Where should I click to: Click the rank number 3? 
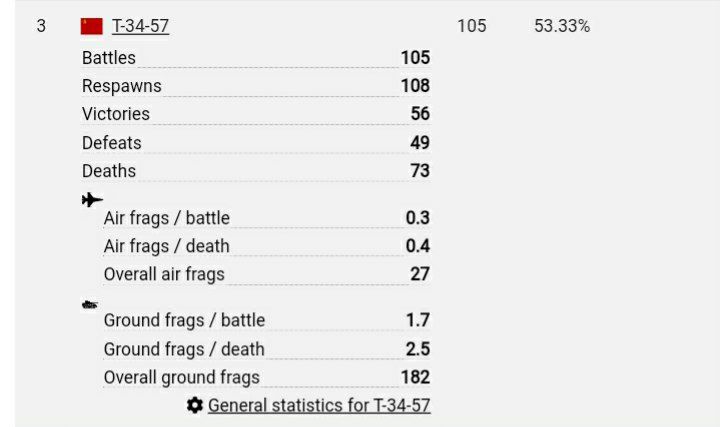[x=41, y=27]
